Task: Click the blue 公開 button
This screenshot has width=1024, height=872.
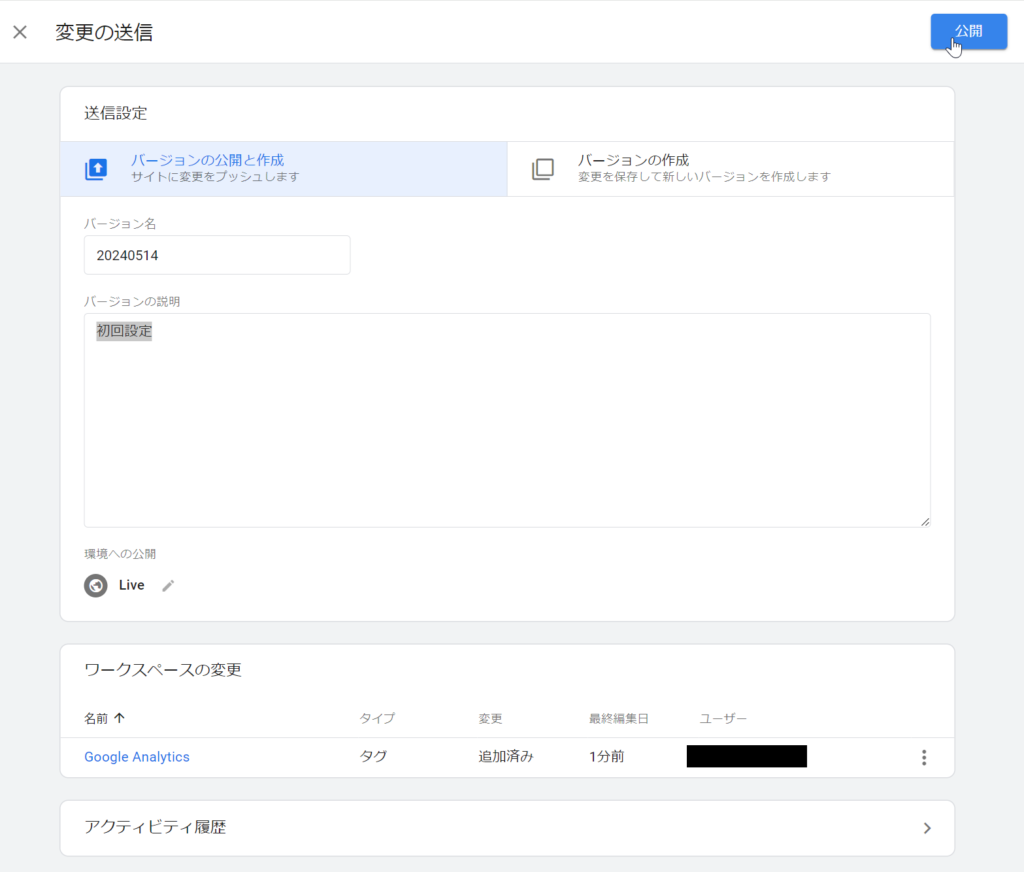Action: click(967, 31)
